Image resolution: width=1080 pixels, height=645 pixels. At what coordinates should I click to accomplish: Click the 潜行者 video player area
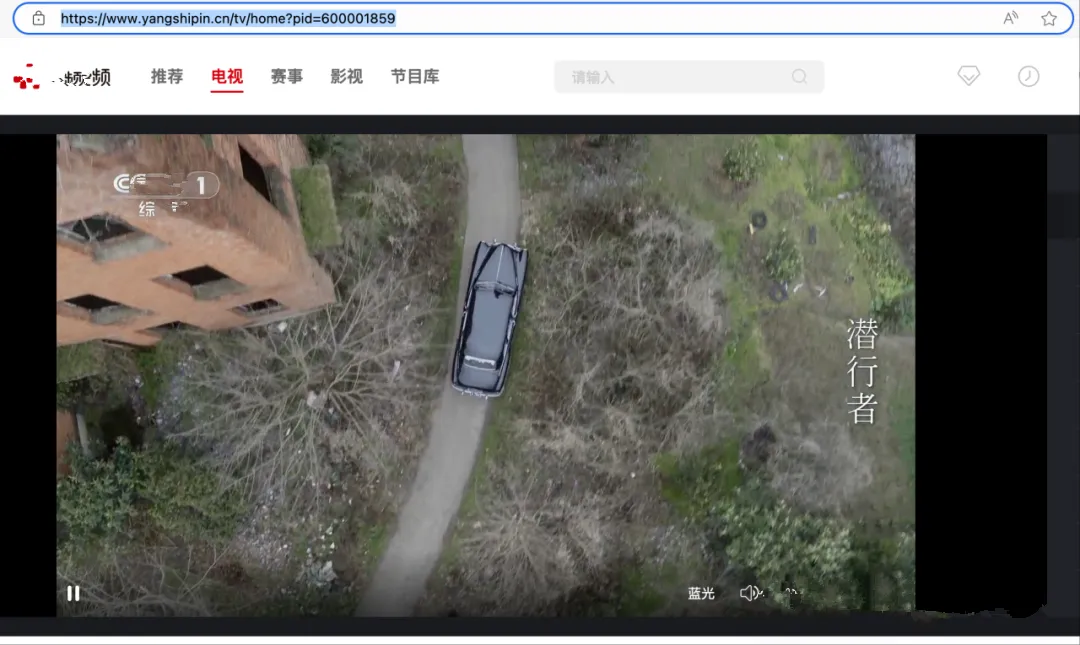click(x=486, y=375)
